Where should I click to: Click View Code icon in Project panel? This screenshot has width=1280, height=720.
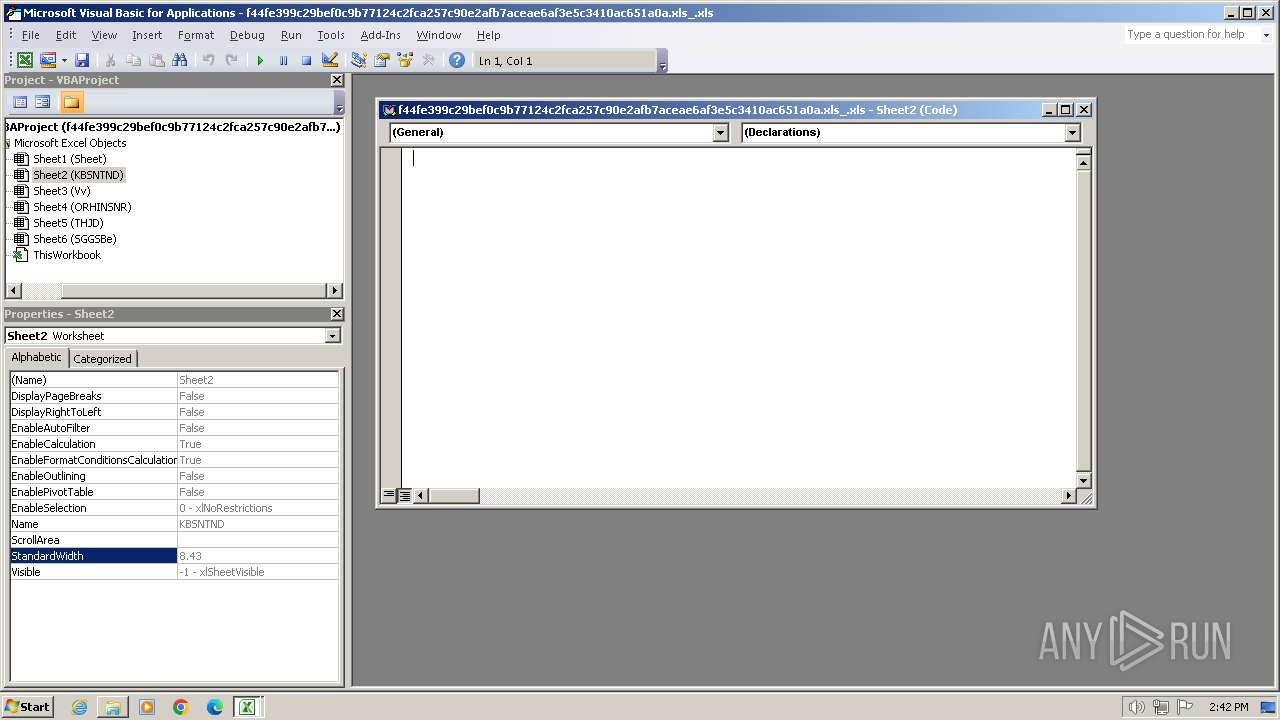pyautogui.click(x=20, y=102)
